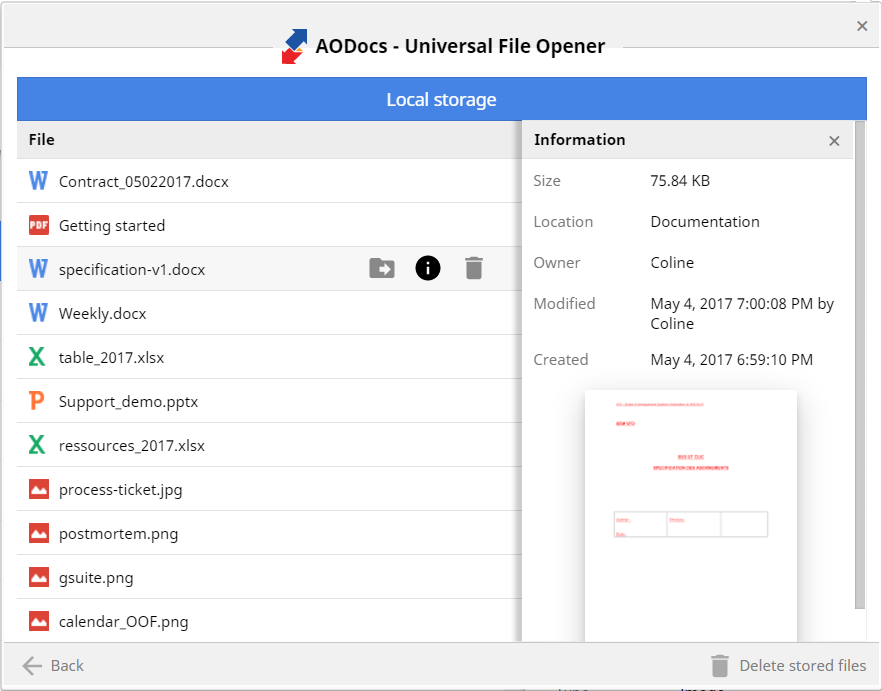Click the Excel icon for table_2017.xlsx
The image size is (882, 691).
(37, 357)
